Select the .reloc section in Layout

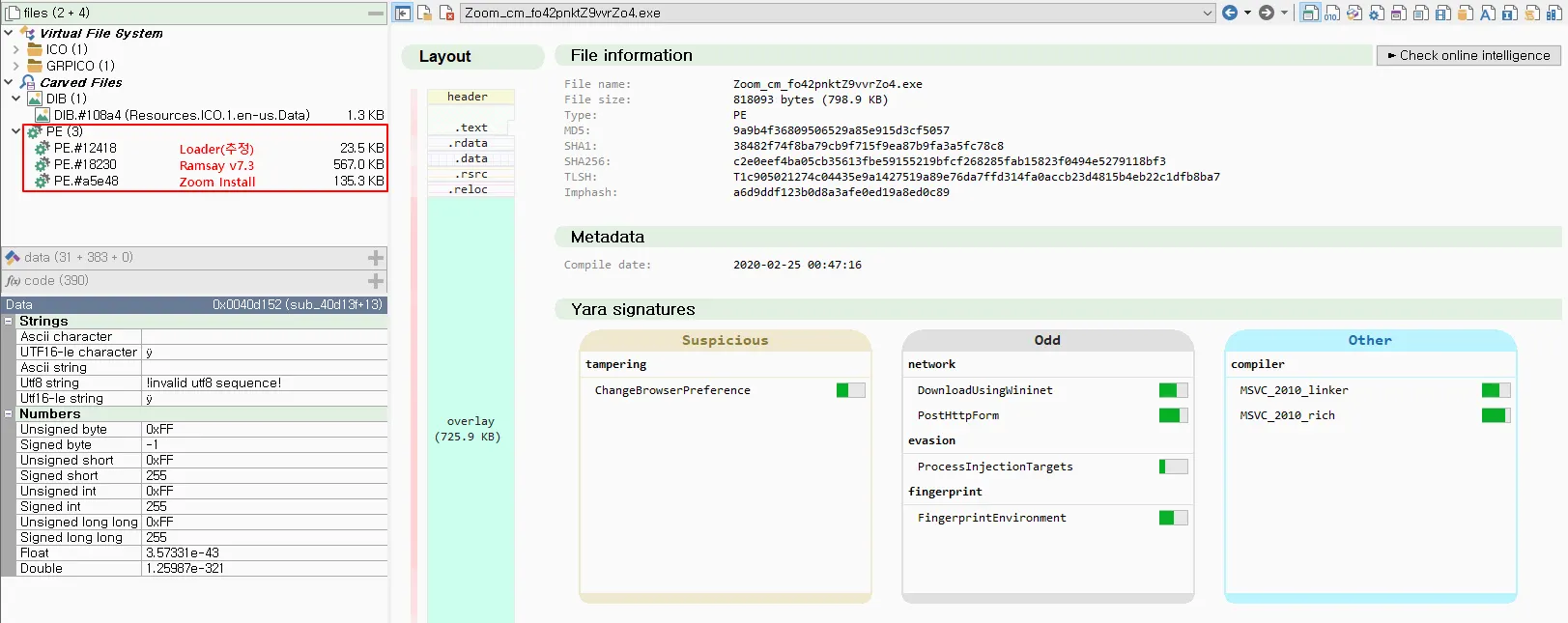(x=471, y=189)
